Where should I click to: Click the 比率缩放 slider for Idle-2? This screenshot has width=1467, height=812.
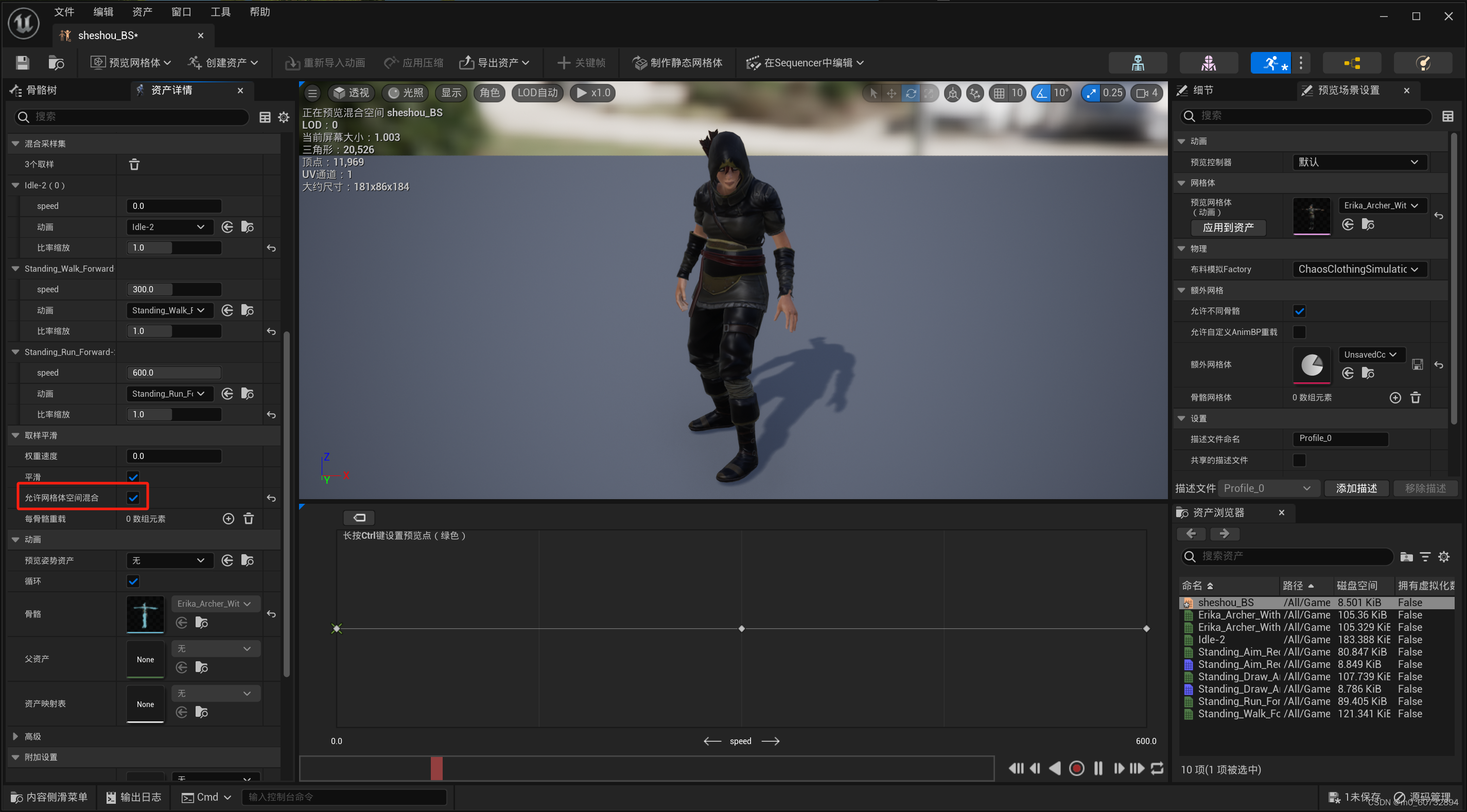173,248
